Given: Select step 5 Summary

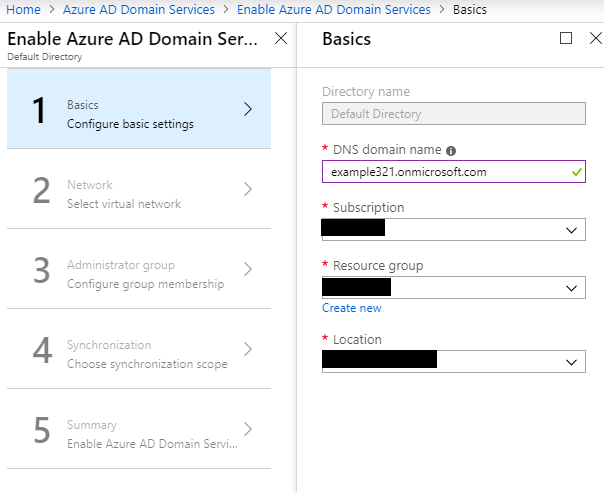Looking at the screenshot, I should click(139, 429).
